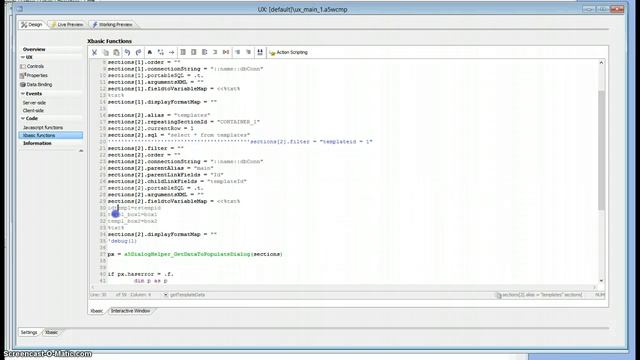Select the bottom Xbasic tab next to Settings

pos(51,332)
